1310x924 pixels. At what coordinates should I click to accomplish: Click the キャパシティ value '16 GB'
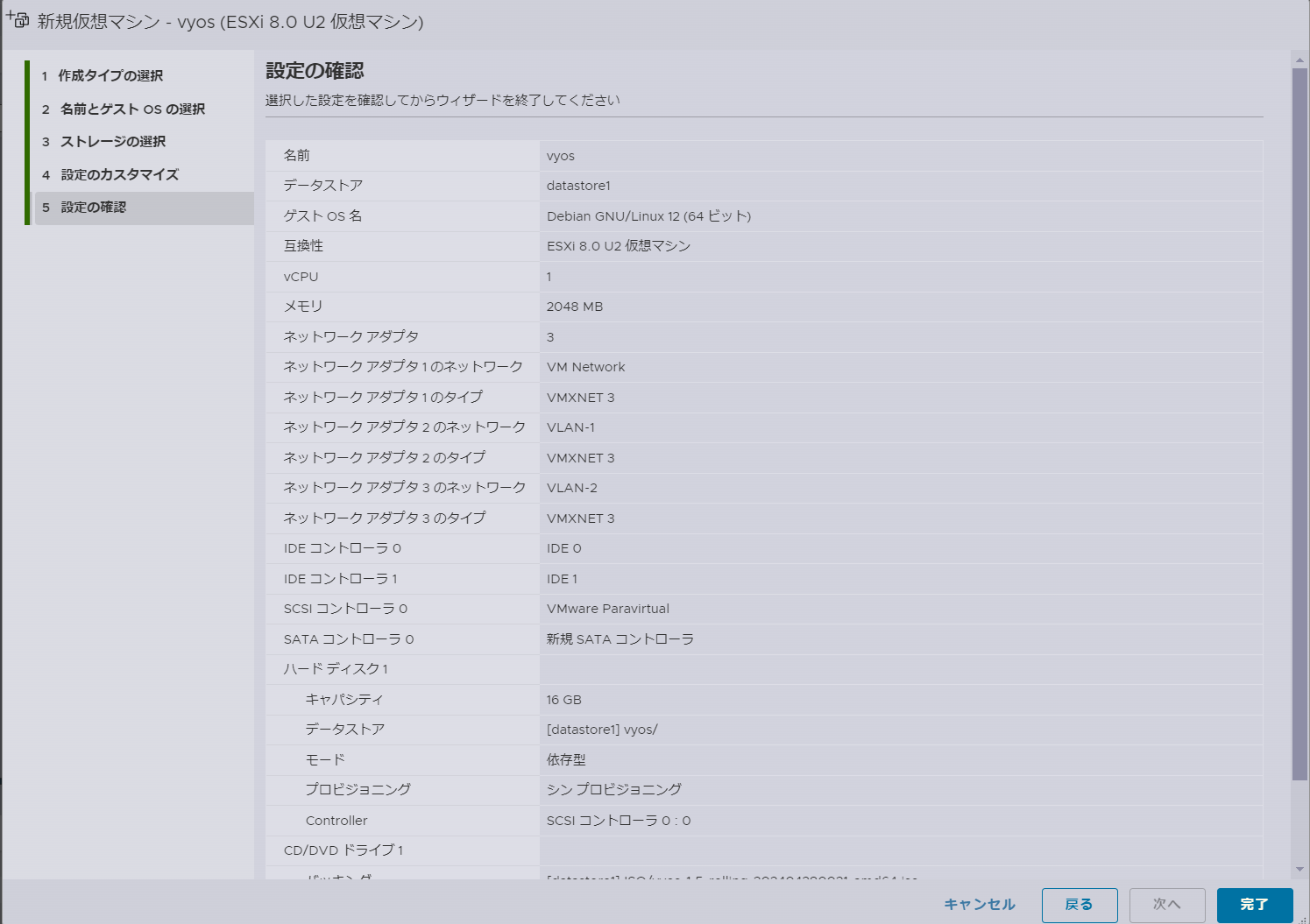pos(564,700)
